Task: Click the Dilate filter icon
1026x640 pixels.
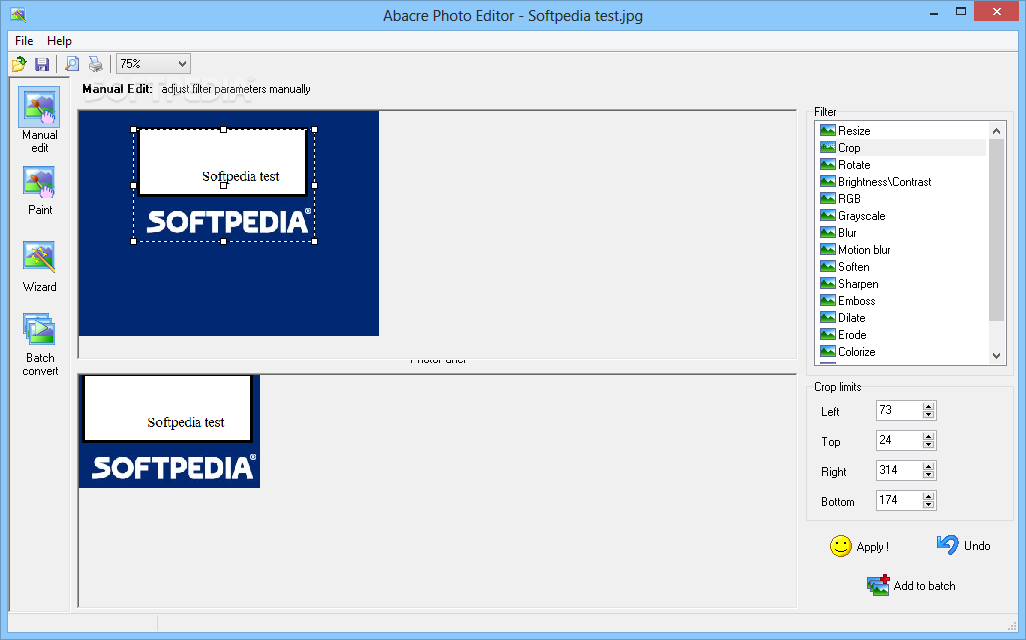Action: click(828, 317)
